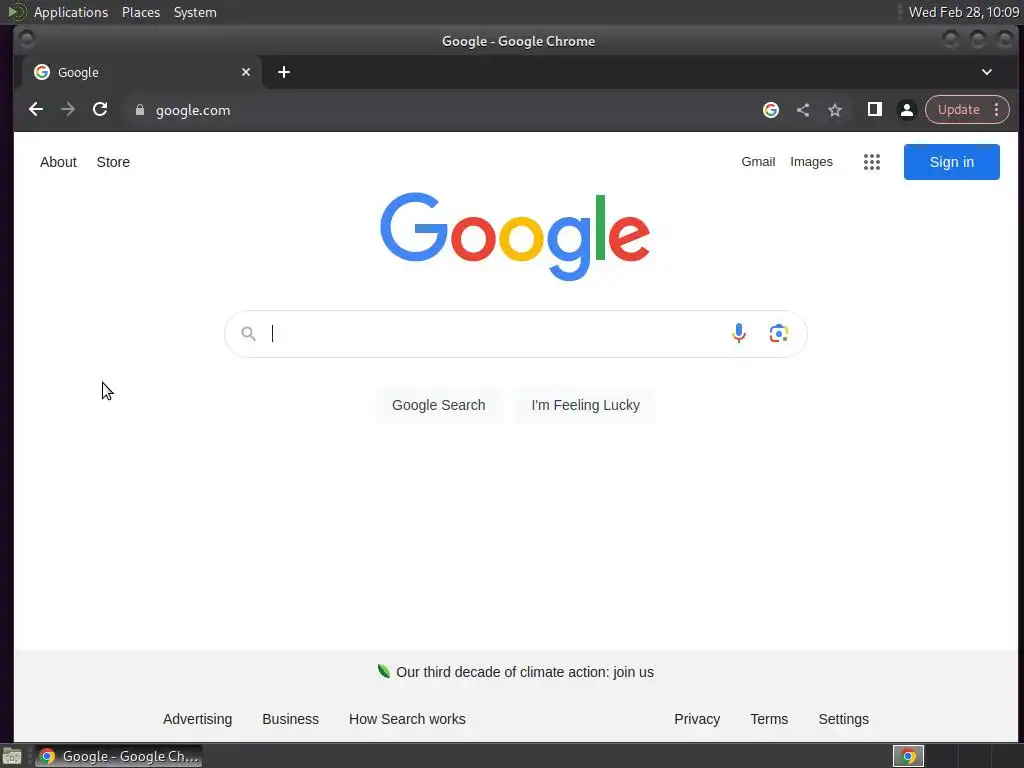
Task: Click the Sign in button
Action: point(952,162)
